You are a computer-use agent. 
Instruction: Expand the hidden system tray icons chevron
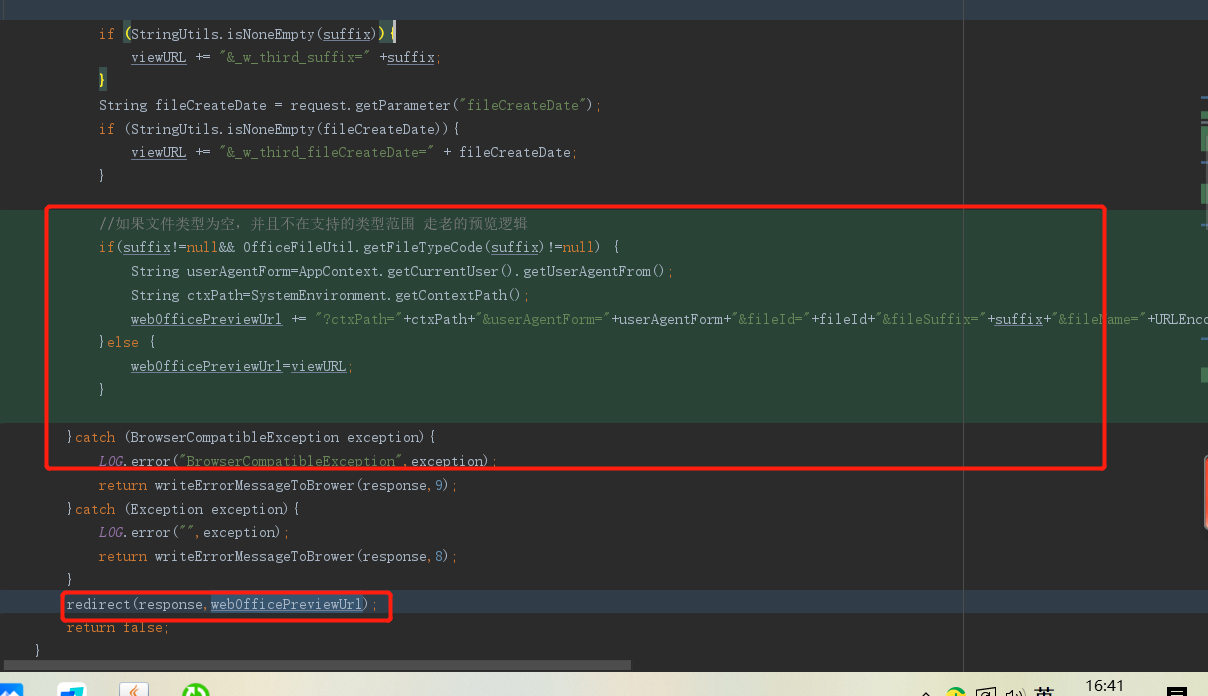926,692
